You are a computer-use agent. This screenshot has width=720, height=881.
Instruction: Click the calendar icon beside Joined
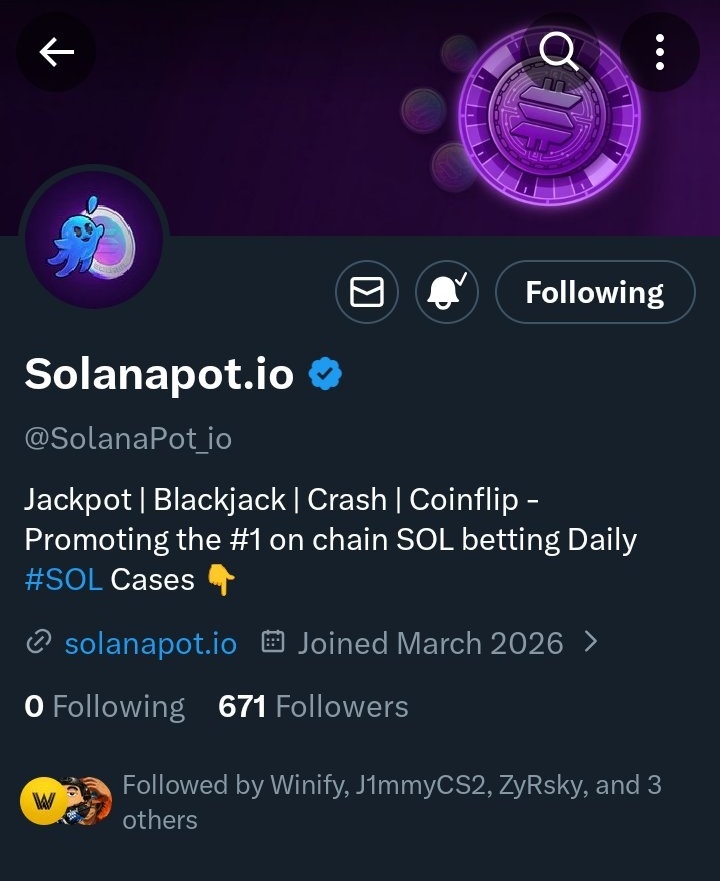pos(272,642)
